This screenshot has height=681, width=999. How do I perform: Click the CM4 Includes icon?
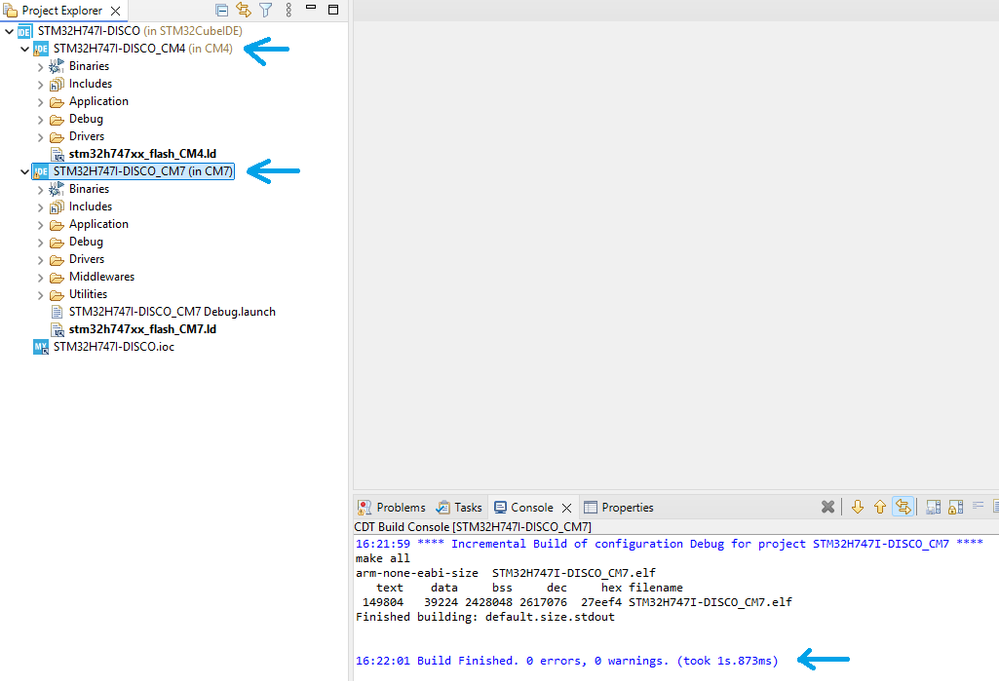click(x=57, y=84)
